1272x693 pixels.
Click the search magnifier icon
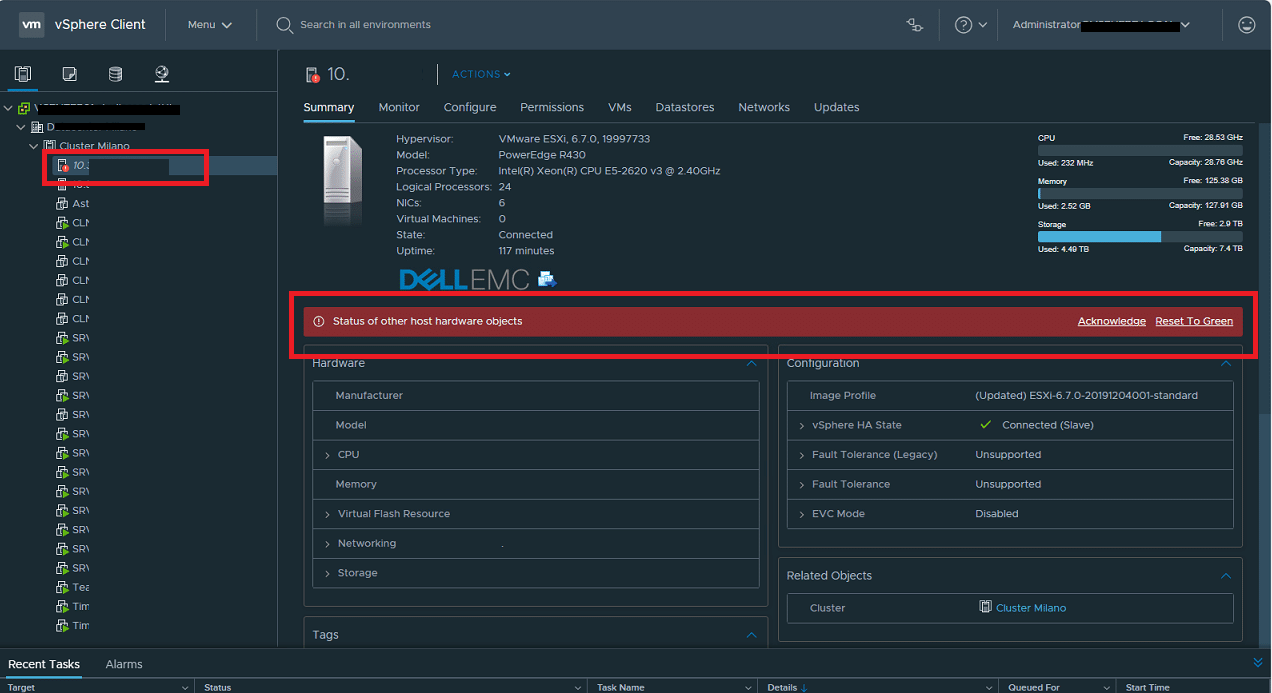[x=284, y=25]
